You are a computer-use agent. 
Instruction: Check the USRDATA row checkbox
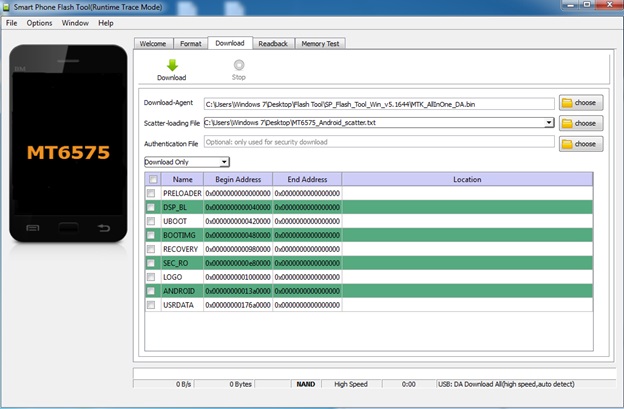pos(151,305)
